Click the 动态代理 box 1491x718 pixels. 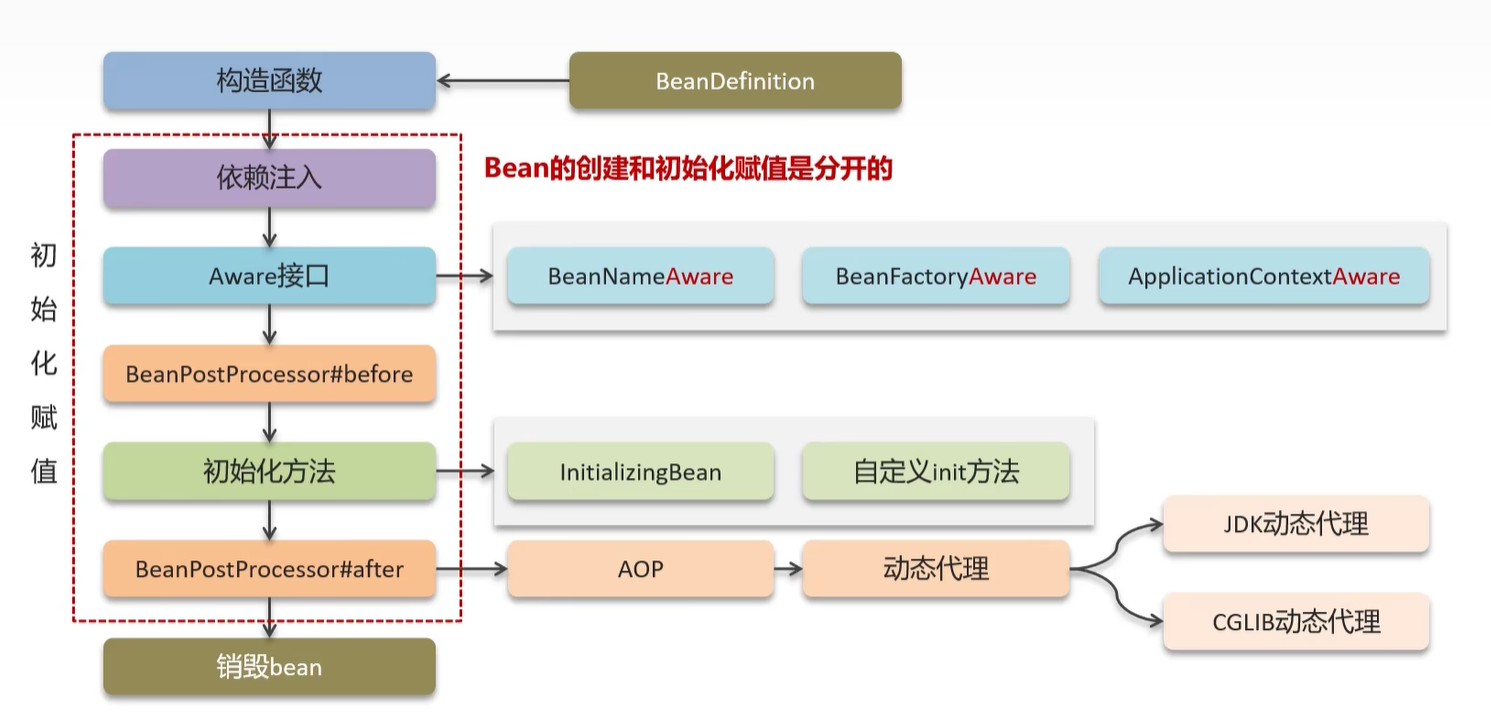tap(936, 569)
